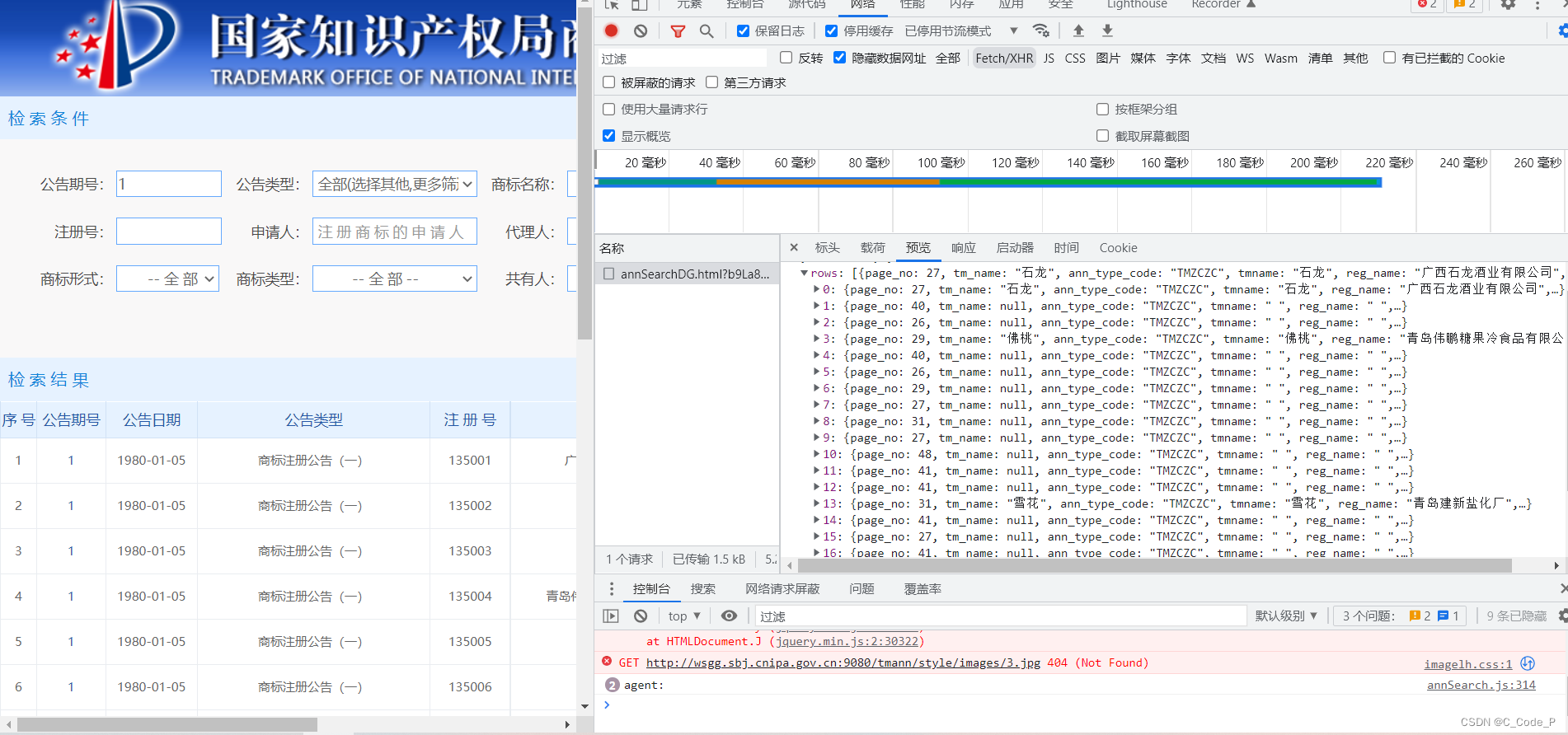Select annSearchDG.html request row
Viewport: 1568px width, 735px height.
(x=687, y=274)
